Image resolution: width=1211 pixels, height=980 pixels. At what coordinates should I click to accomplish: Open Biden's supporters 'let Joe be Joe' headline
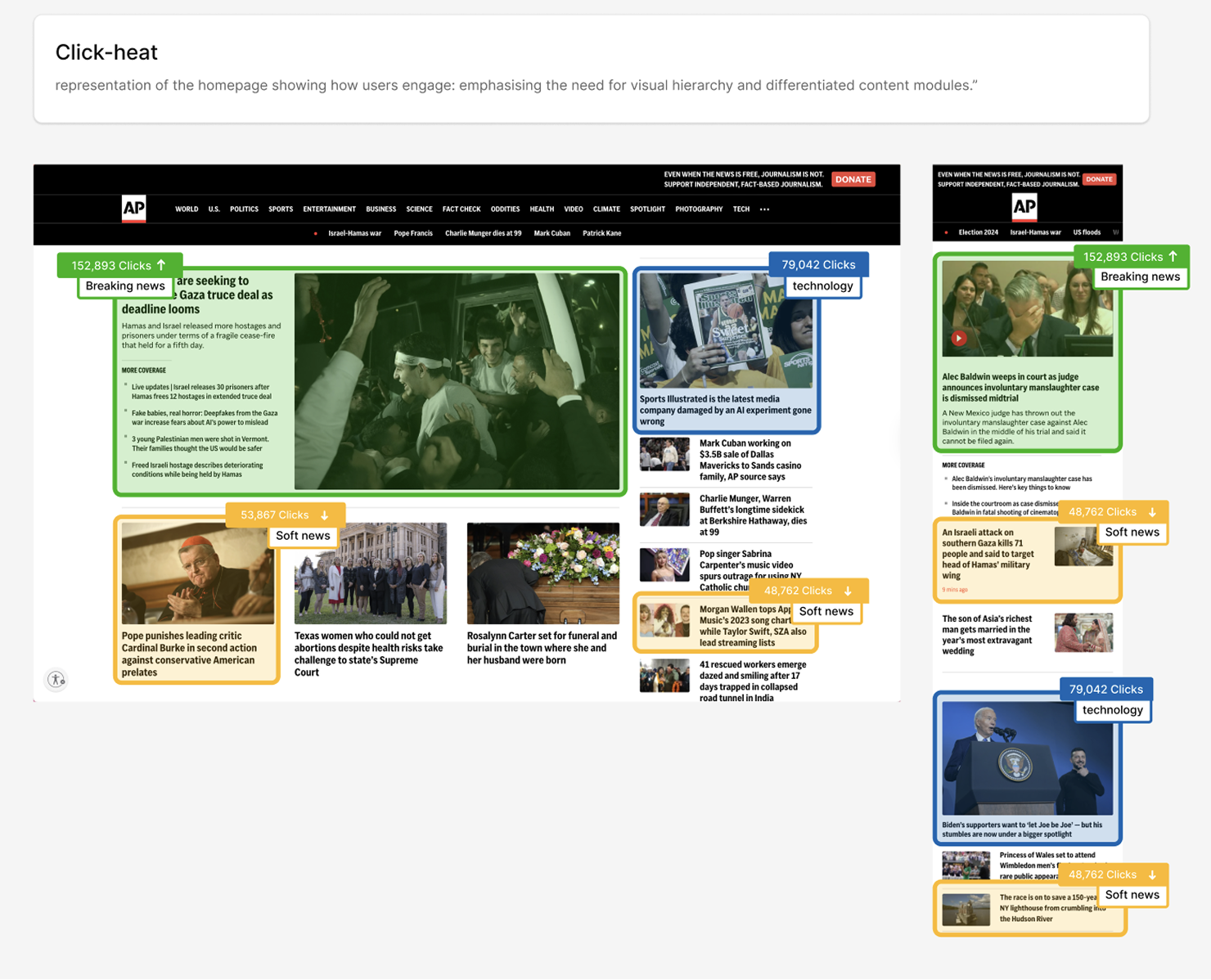point(1022,829)
